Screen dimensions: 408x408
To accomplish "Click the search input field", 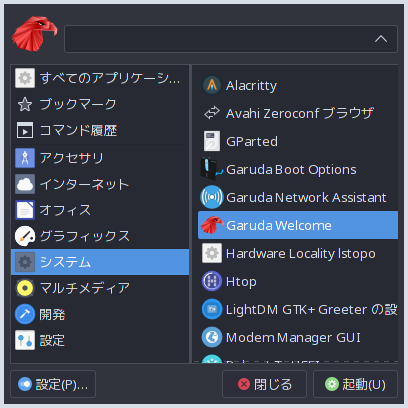I will pyautogui.click(x=231, y=39).
